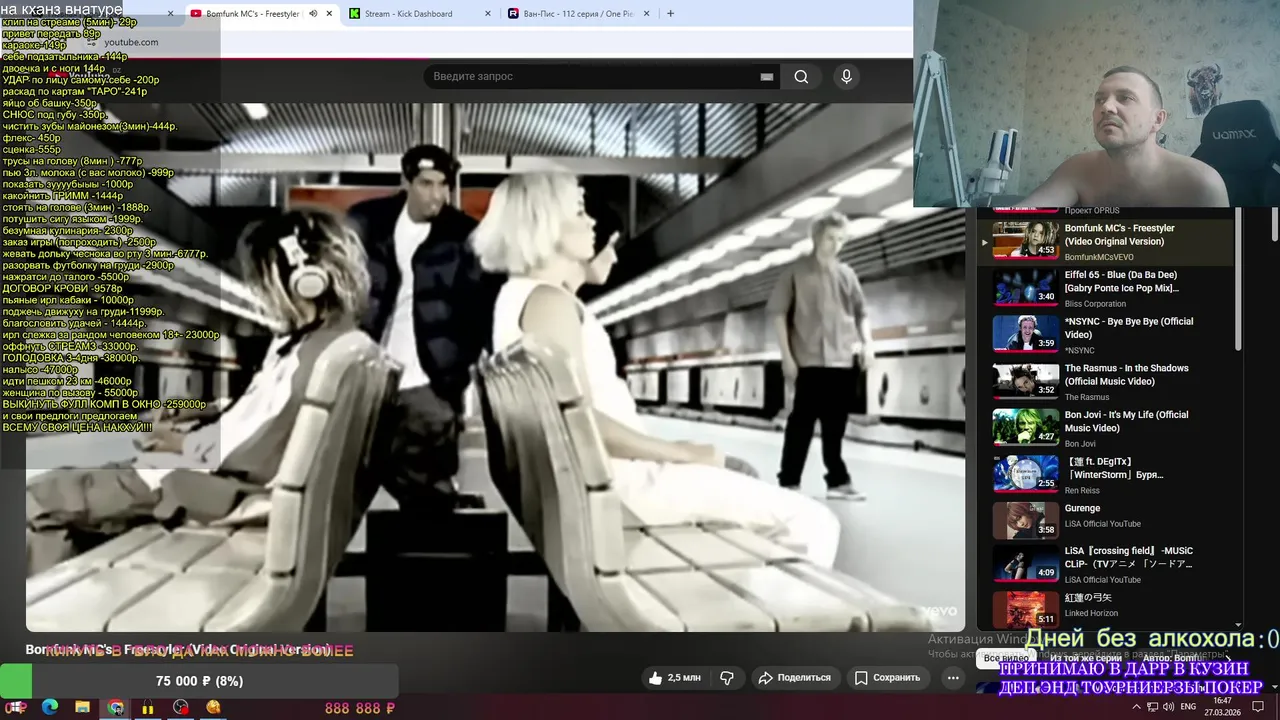Click the ENG language indicator
Image resolution: width=1280 pixels, height=720 pixels.
point(1188,707)
